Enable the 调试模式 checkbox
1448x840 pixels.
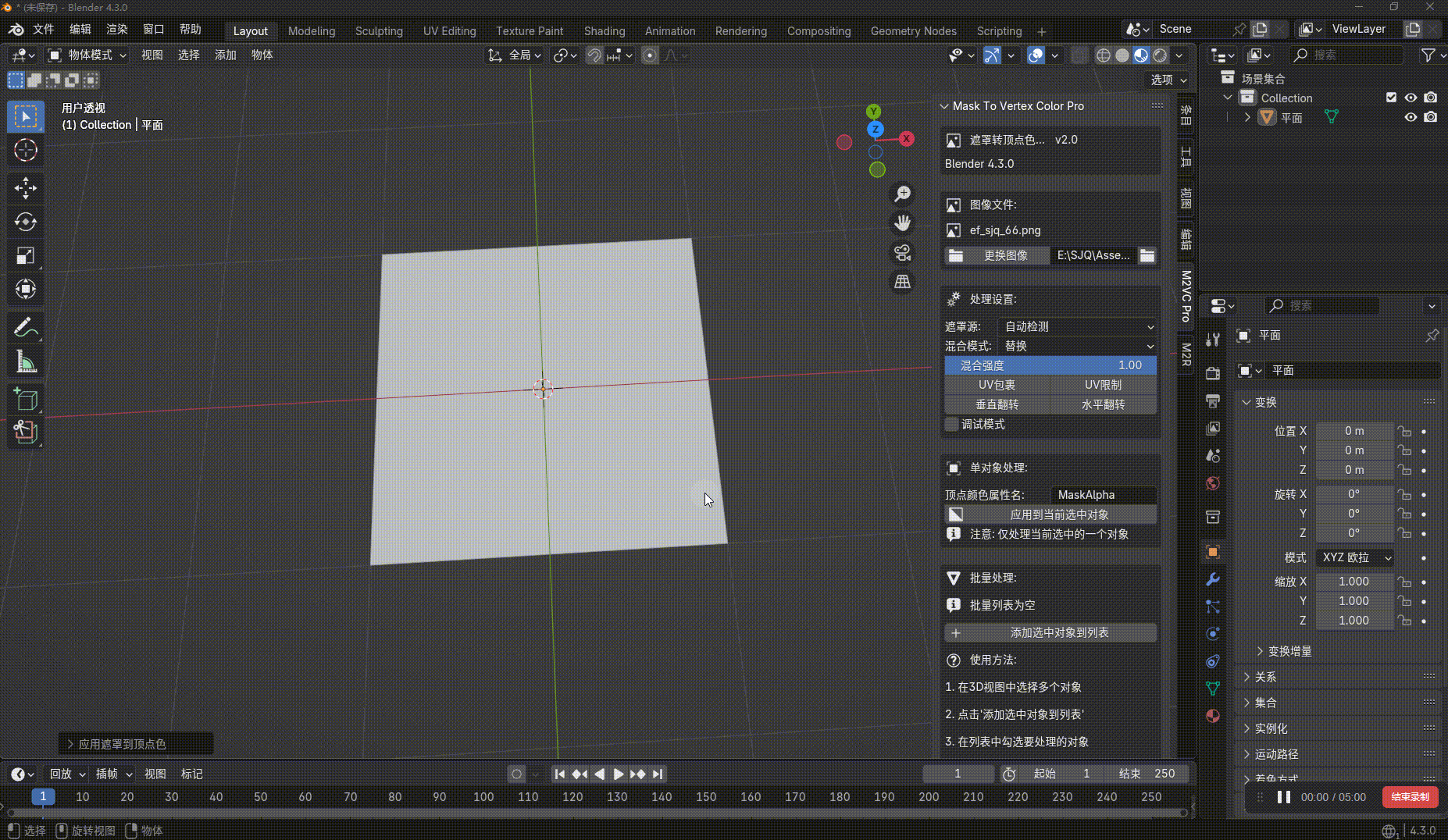pos(951,424)
